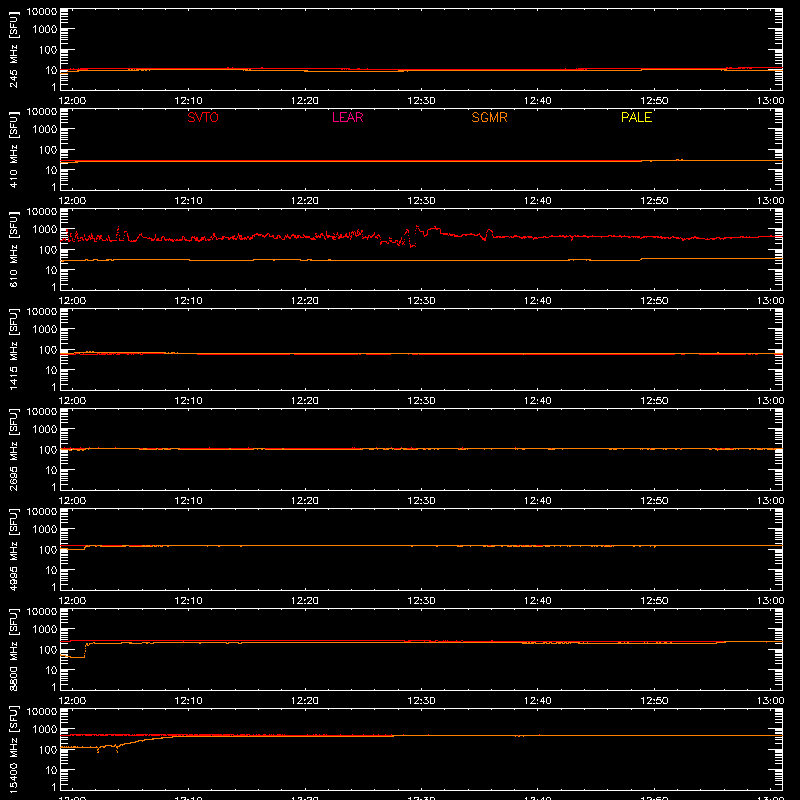The width and height of the screenshot is (800, 800).
Task: Click the 10 tick label on 410 MHz axis
Action: (x=51, y=170)
